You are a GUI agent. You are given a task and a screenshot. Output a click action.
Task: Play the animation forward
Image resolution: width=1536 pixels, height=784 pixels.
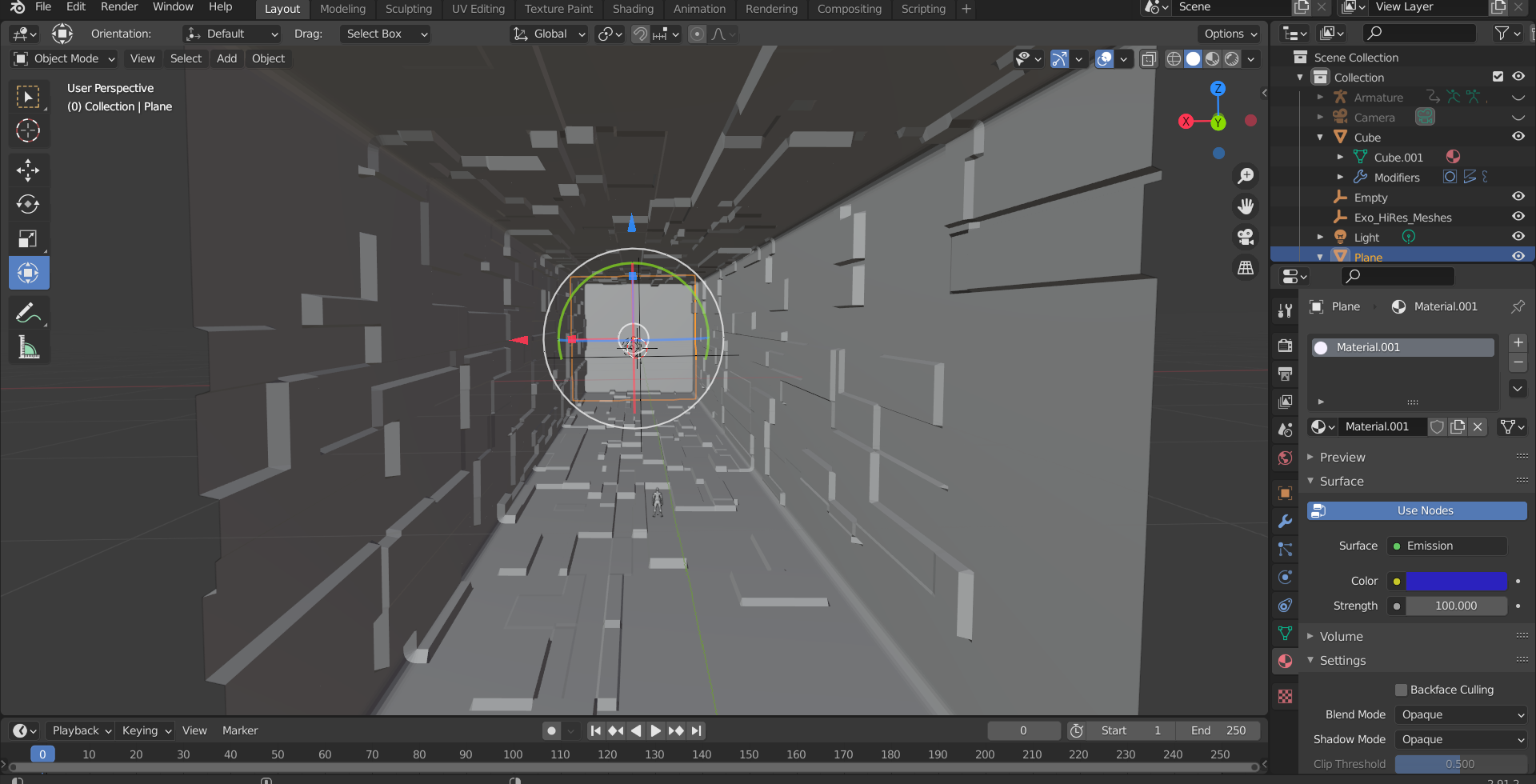pyautogui.click(x=655, y=730)
